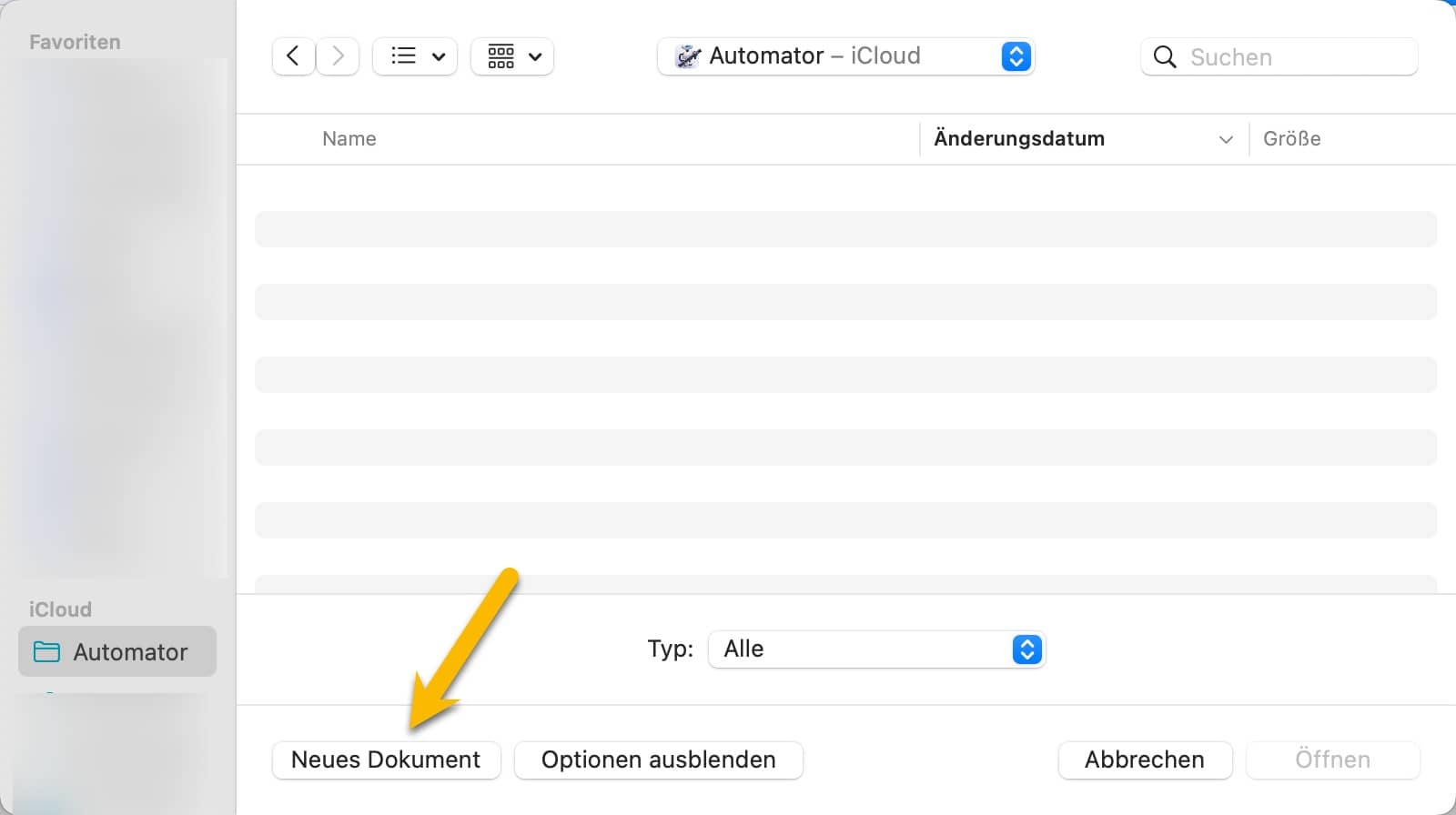Toggle sort order chevron beside Änderungsdatum
The height and width of the screenshot is (815, 1456).
pos(1226,139)
